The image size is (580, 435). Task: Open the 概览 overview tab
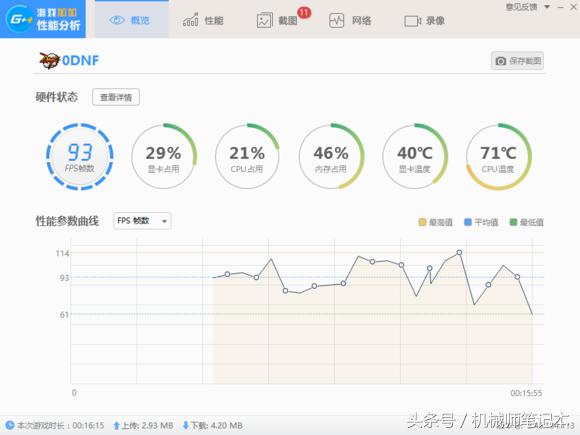pyautogui.click(x=131, y=20)
